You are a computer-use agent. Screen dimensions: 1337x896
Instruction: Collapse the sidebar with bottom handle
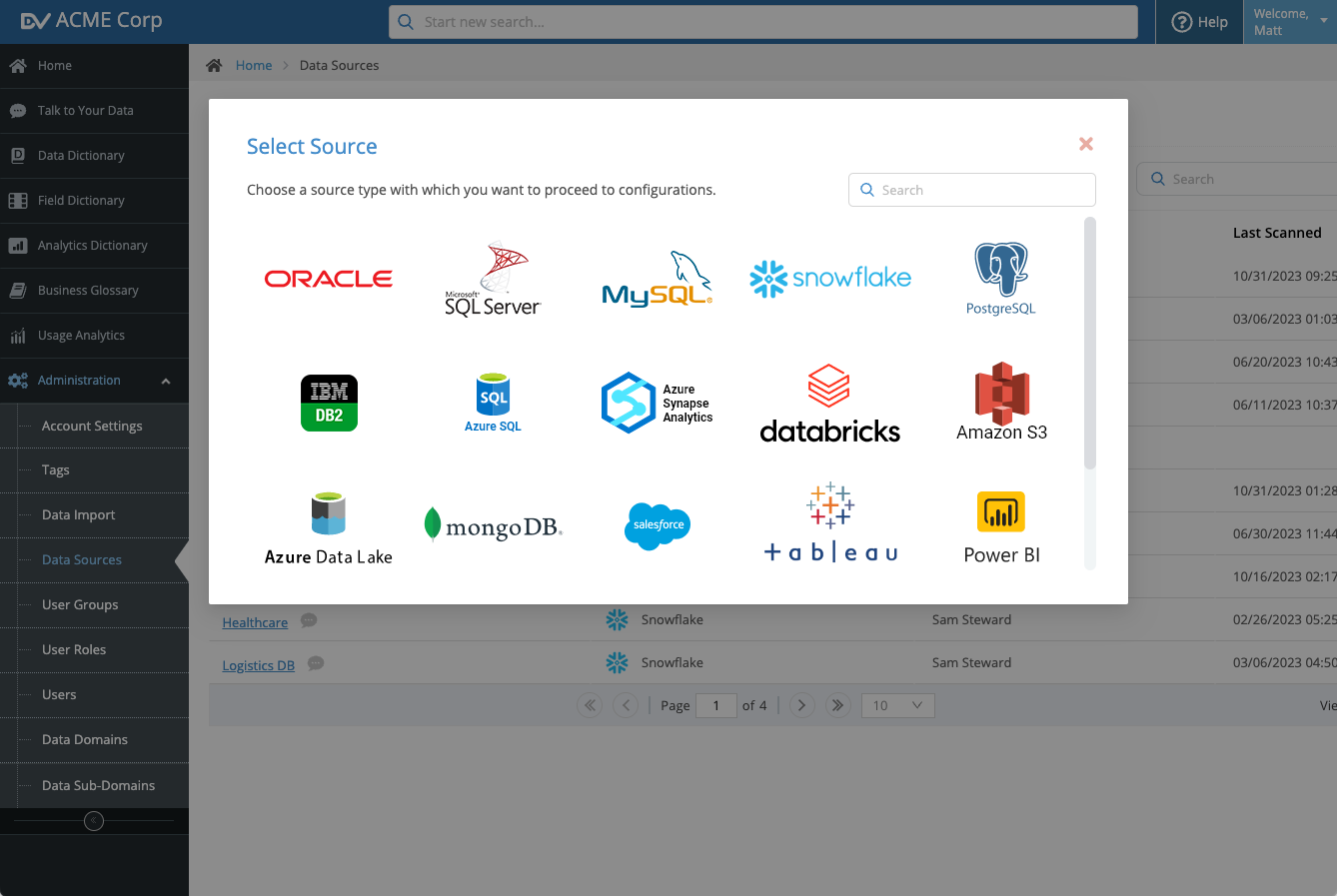coord(94,821)
